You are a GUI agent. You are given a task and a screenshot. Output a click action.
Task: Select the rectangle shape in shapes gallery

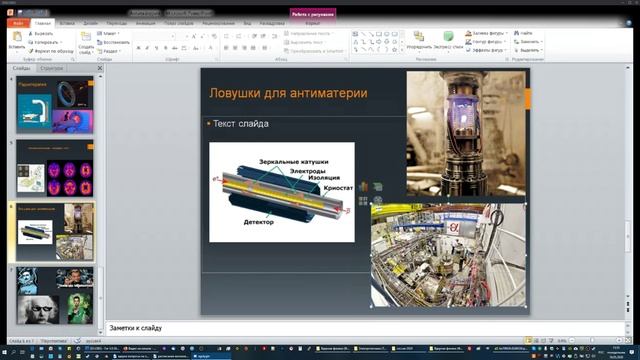(379, 34)
